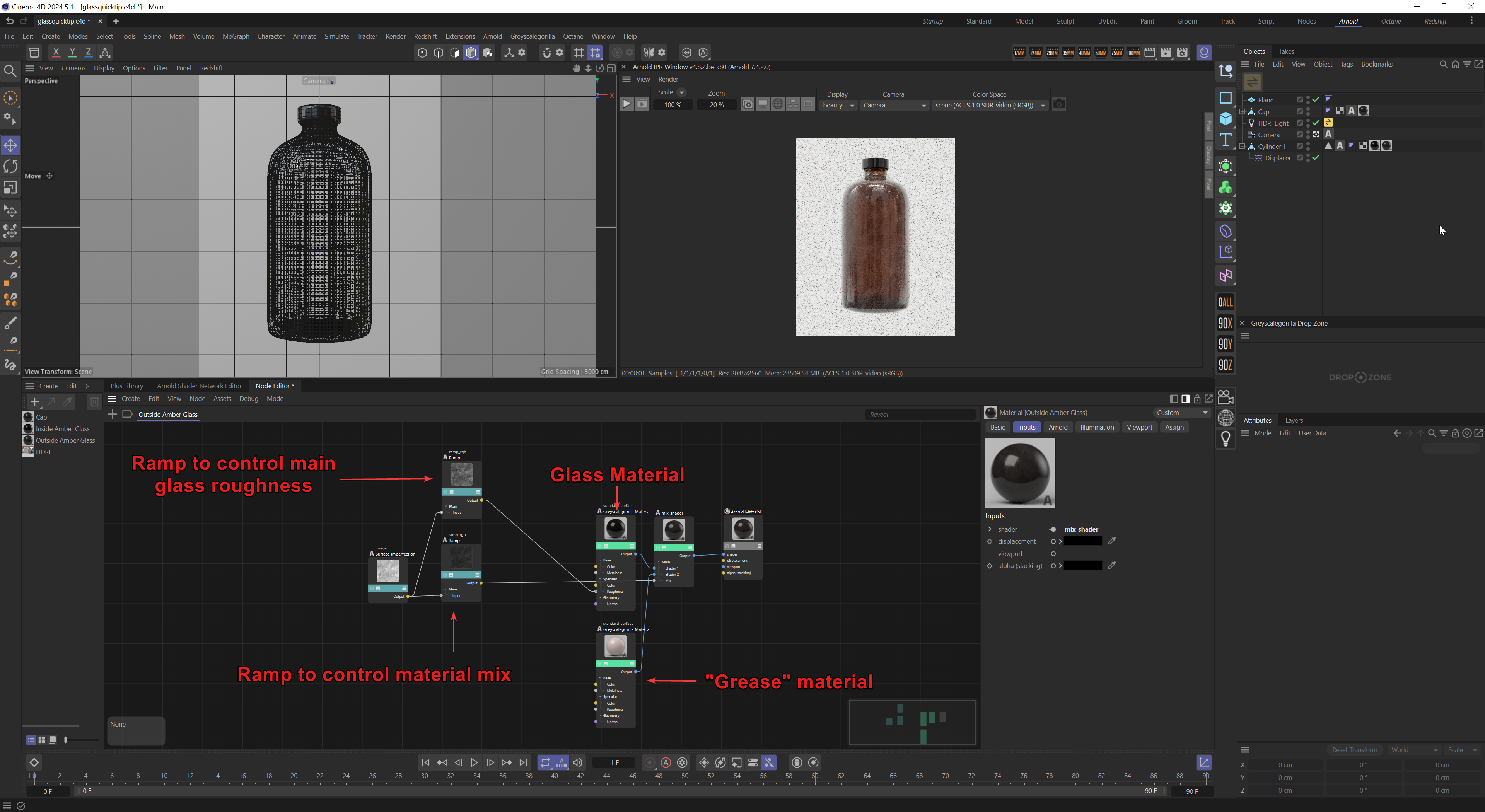Expand the shader input row
The width and height of the screenshot is (1485, 812).
click(x=990, y=529)
